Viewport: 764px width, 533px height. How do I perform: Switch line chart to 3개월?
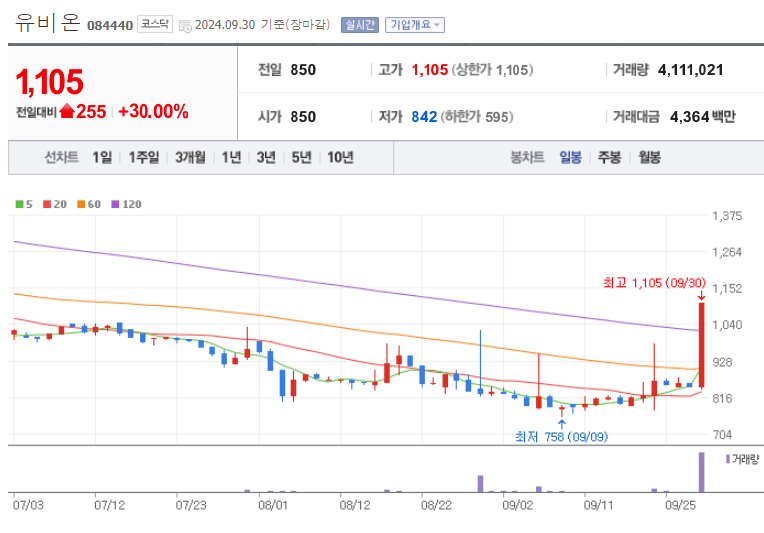(190, 157)
